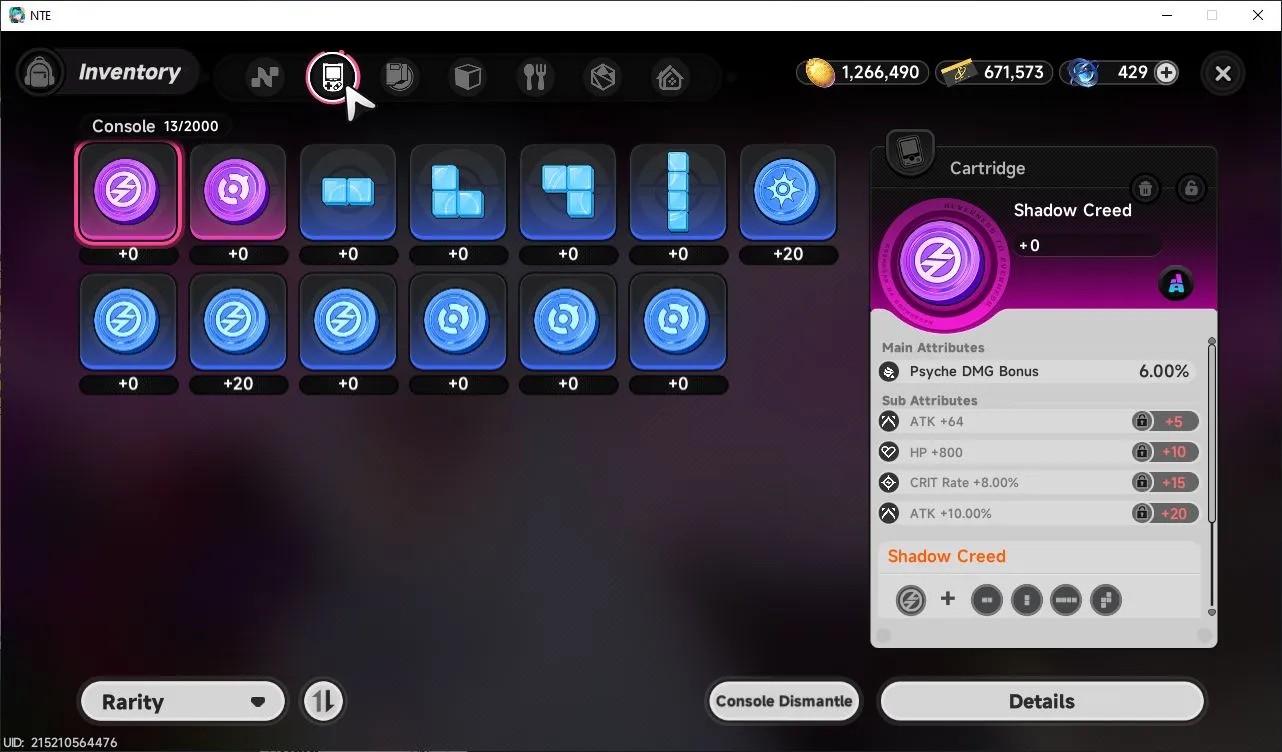Open the food utensils inventory tab
This screenshot has height=752, width=1282.
tap(535, 77)
